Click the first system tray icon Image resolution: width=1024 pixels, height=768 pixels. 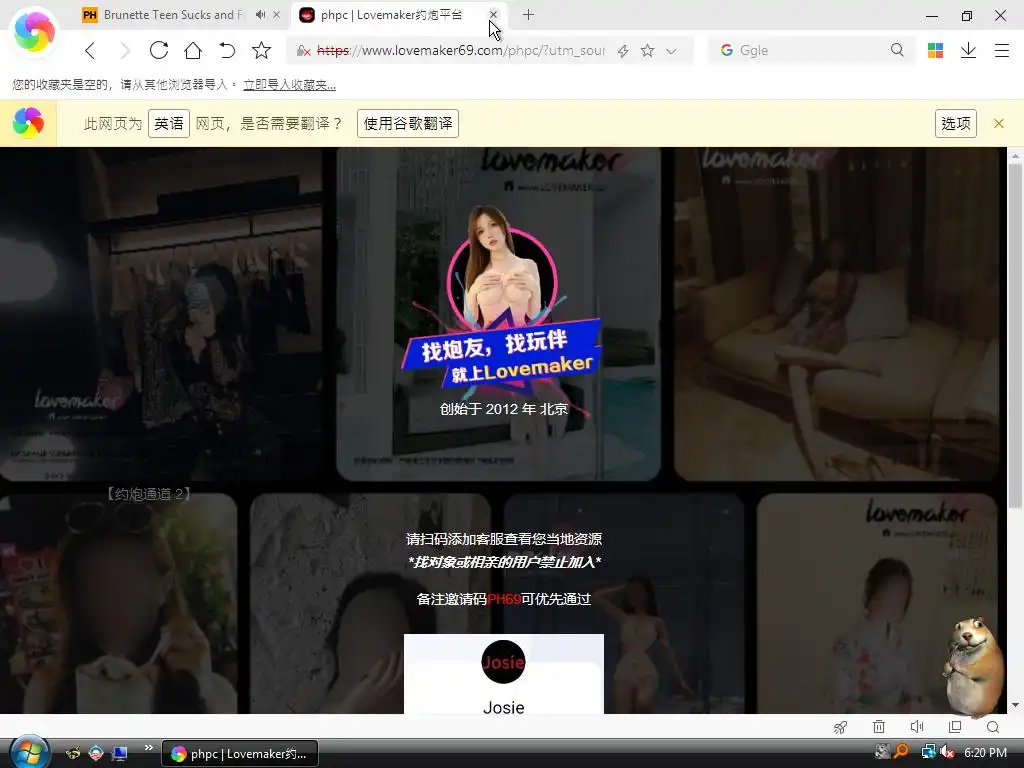tap(882, 752)
